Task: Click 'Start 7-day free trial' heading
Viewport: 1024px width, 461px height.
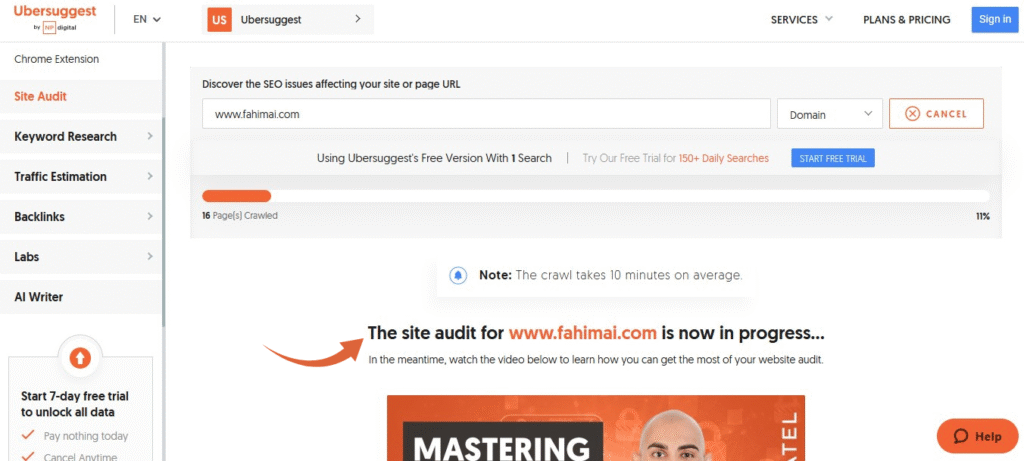Action: [74, 404]
